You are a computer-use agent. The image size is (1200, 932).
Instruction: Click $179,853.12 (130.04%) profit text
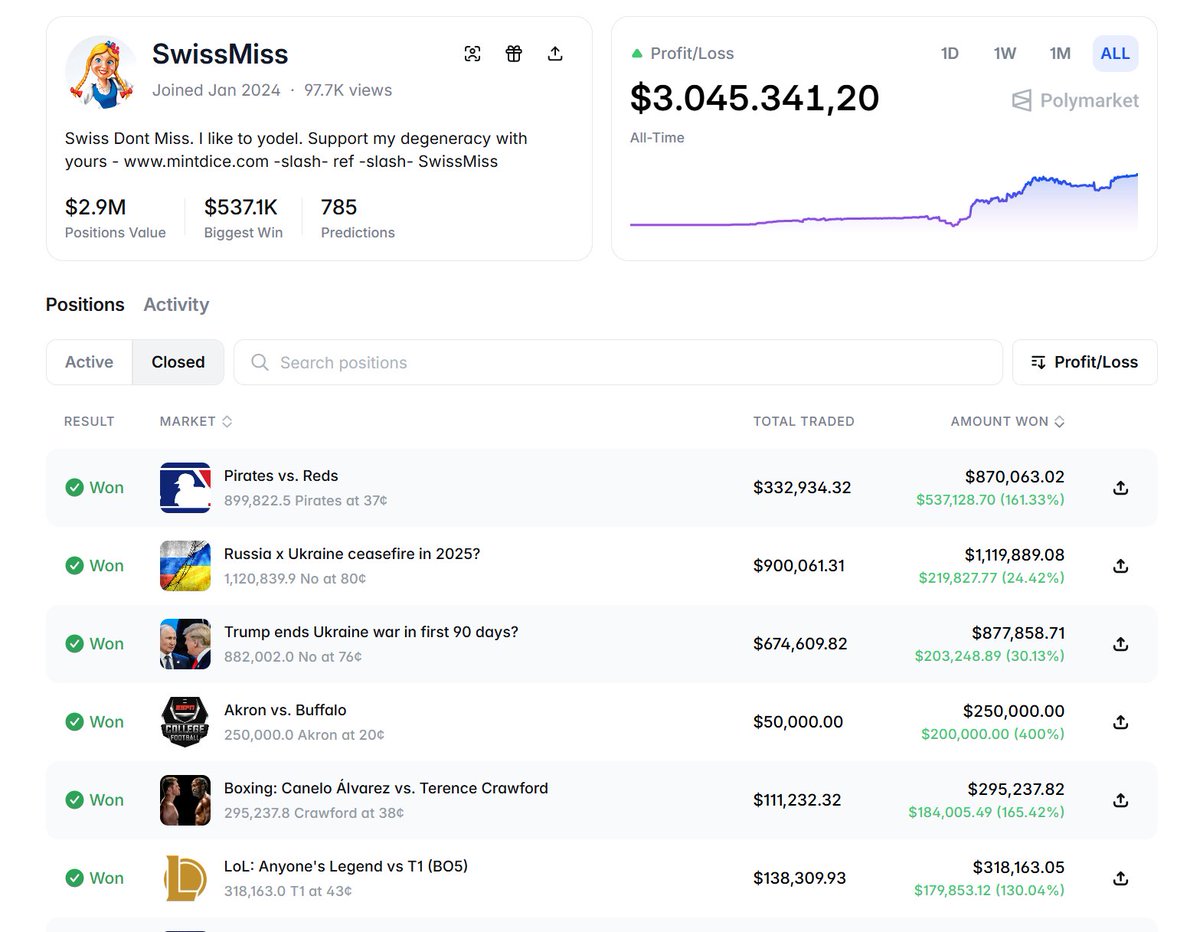click(x=990, y=890)
